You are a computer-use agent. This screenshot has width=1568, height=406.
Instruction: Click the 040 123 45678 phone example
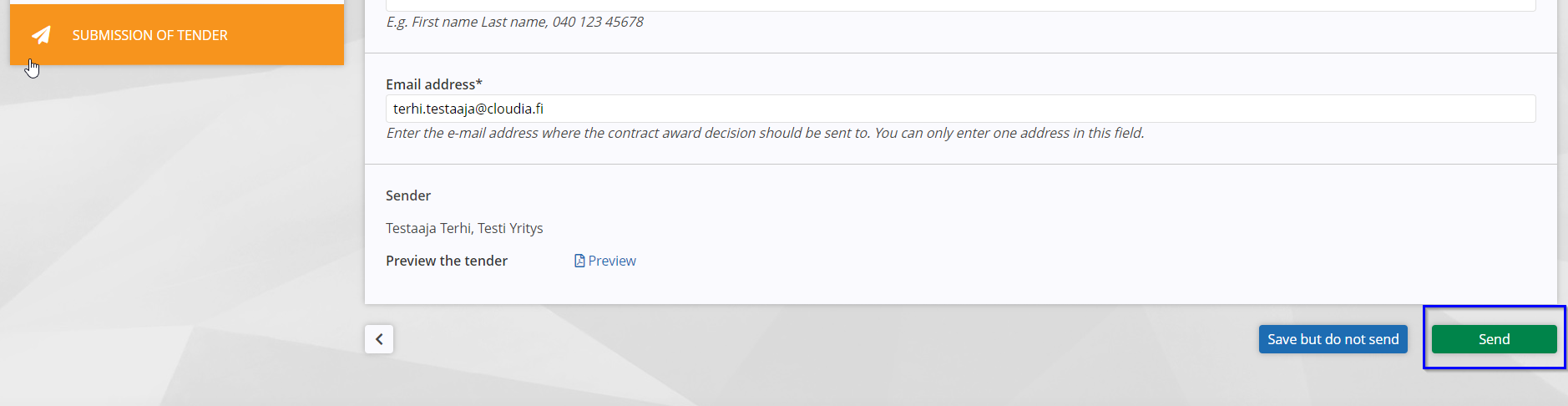[x=598, y=22]
